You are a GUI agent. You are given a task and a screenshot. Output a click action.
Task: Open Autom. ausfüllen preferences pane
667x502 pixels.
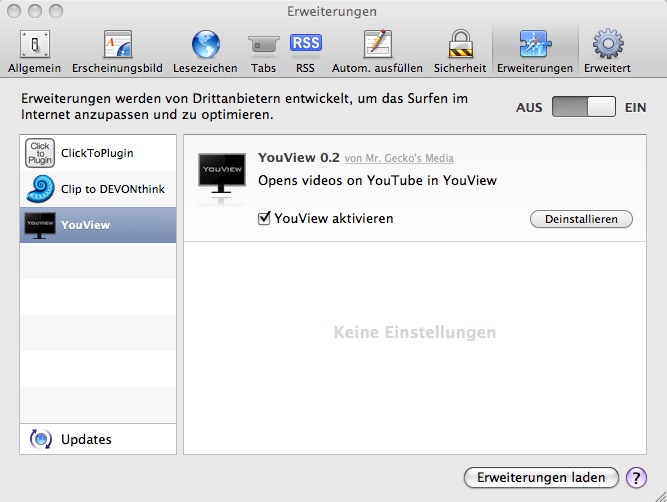(377, 51)
